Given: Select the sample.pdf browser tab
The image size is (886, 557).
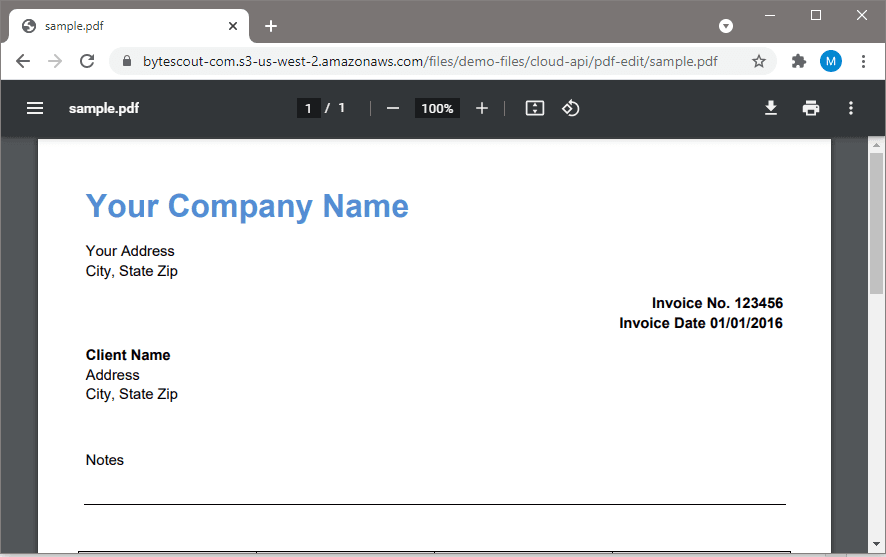Looking at the screenshot, I should tap(120, 26).
